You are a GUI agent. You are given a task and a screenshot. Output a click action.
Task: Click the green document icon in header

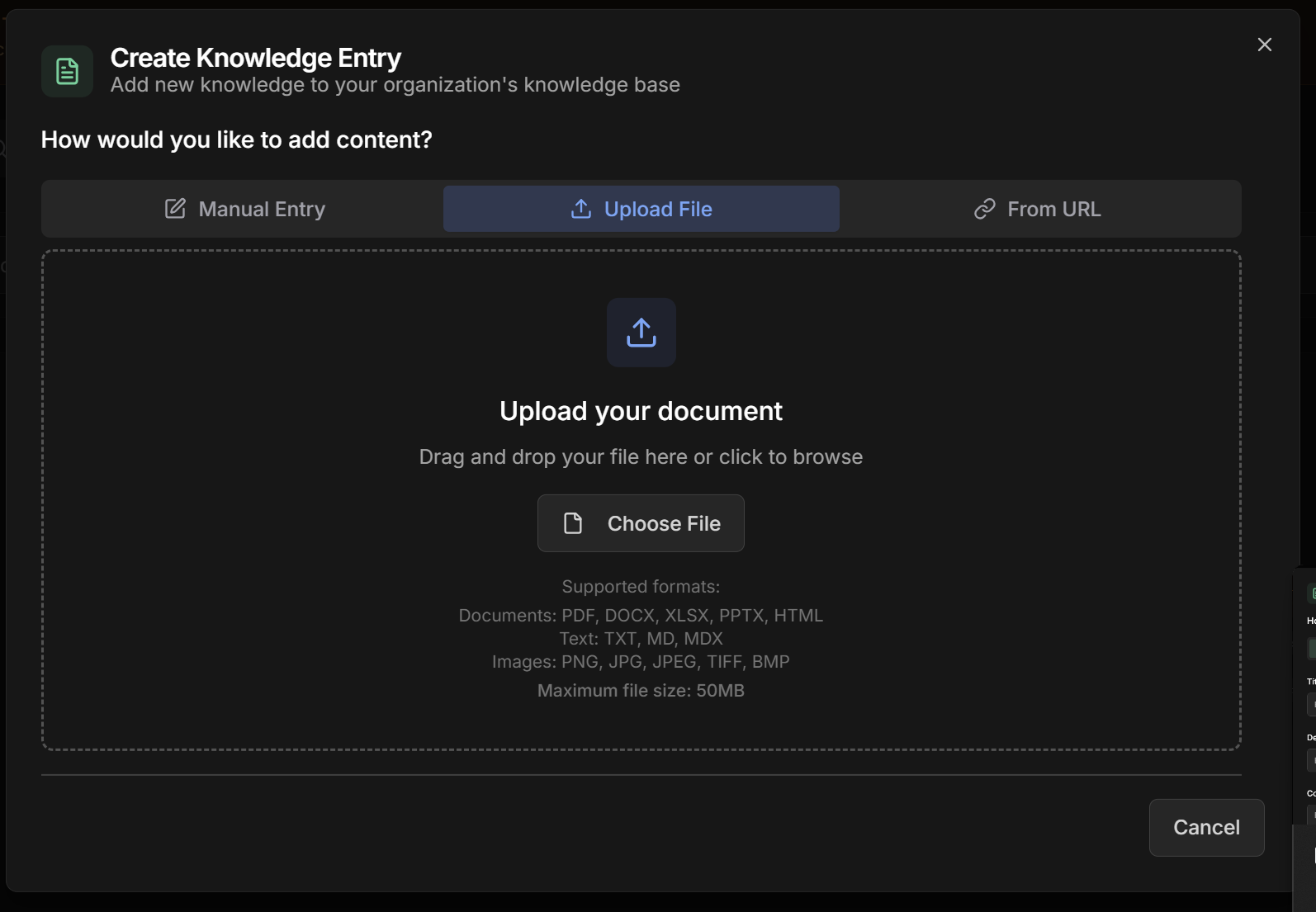click(68, 71)
